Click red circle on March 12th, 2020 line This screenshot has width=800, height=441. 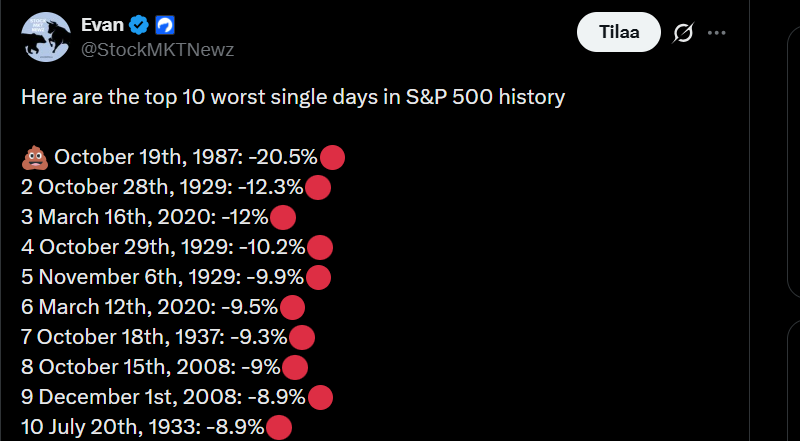click(292, 307)
